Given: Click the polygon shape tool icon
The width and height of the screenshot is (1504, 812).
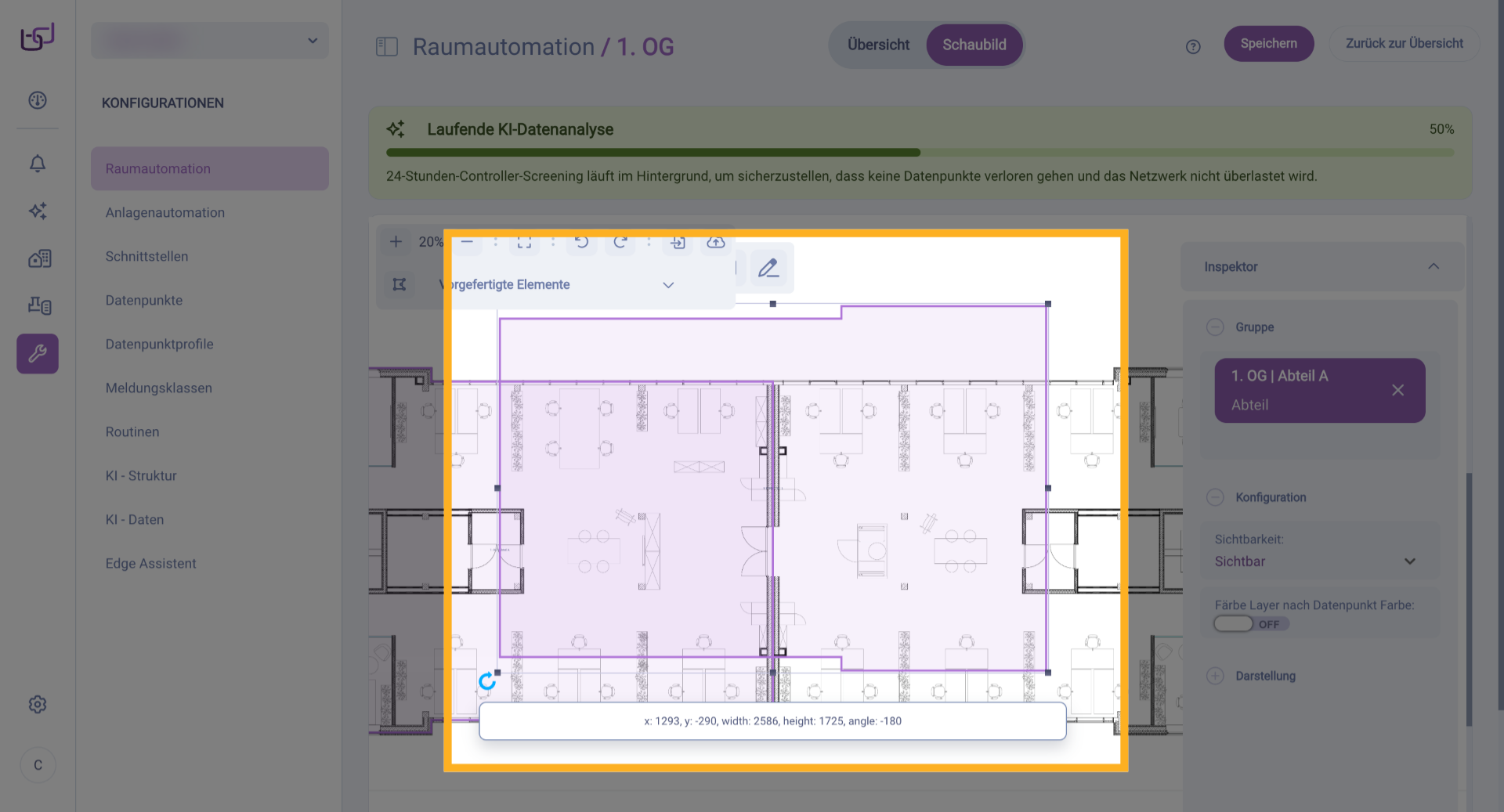Looking at the screenshot, I should 399,284.
